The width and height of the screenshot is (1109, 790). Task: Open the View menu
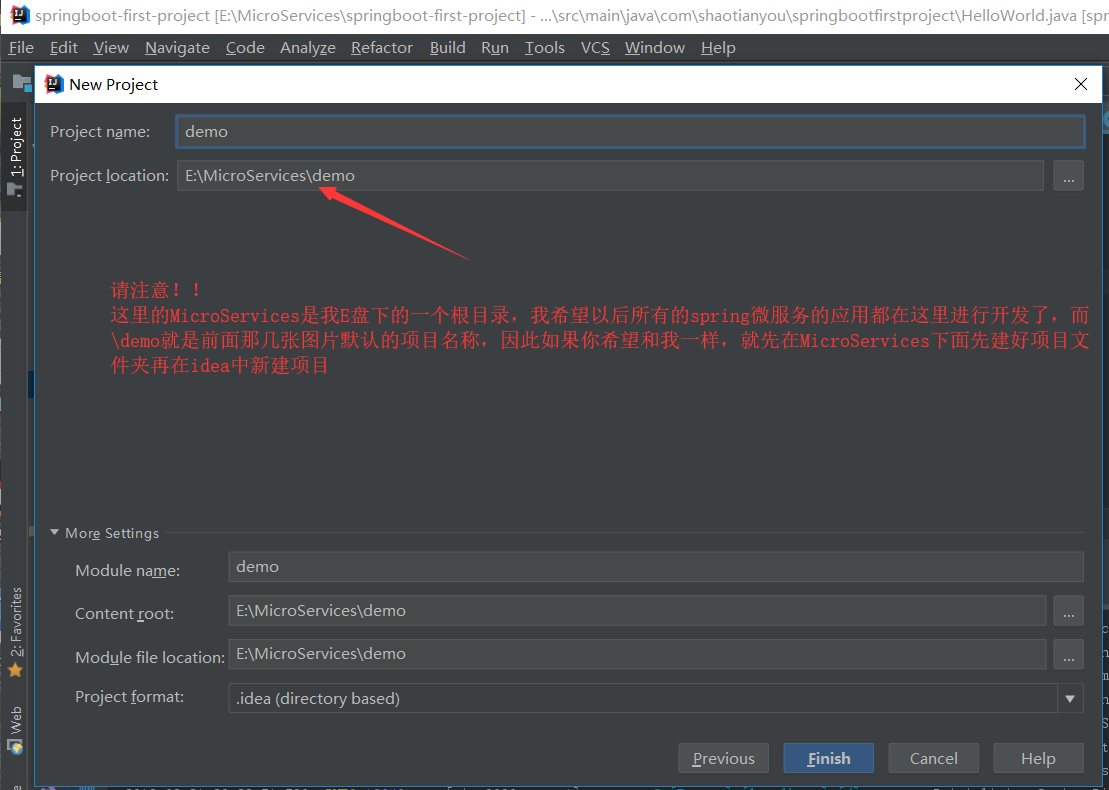(111, 47)
